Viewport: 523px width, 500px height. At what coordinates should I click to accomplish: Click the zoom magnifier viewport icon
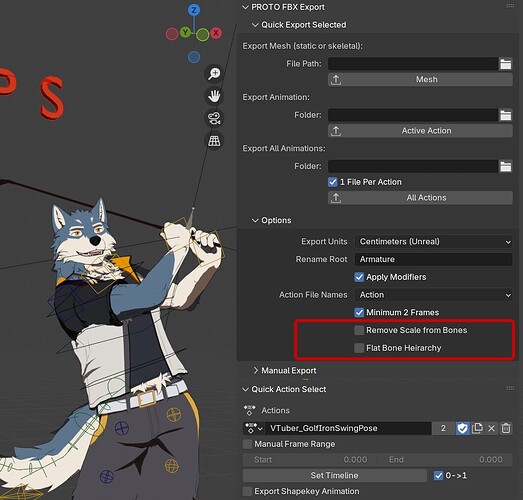[x=214, y=74]
